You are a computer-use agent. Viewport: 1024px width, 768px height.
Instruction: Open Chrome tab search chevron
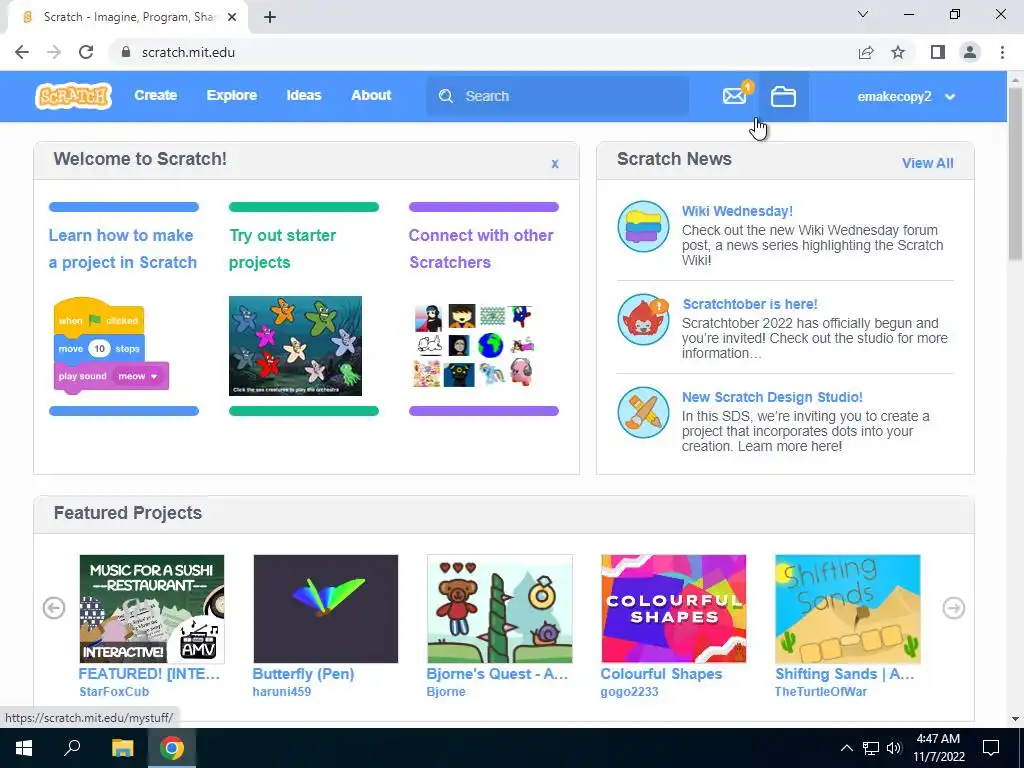[x=863, y=14]
